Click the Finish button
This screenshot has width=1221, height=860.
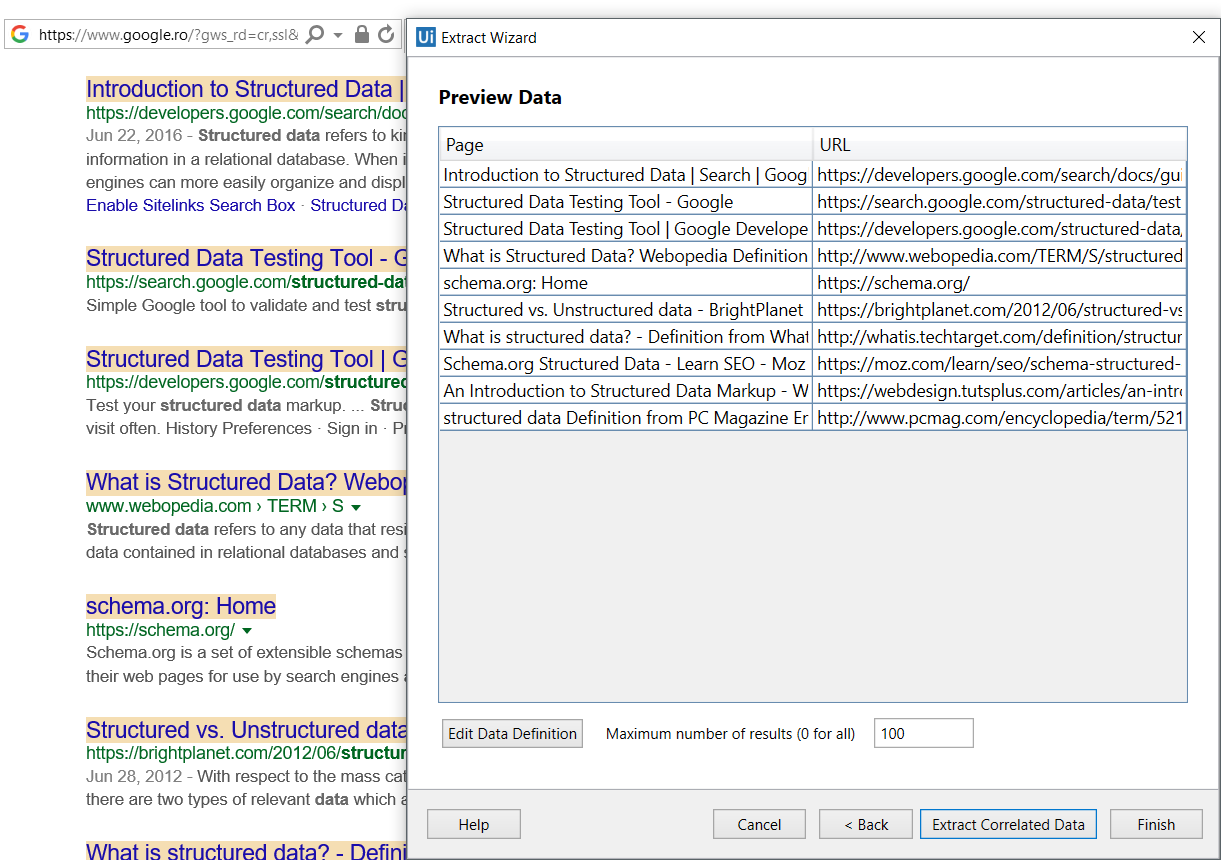[x=1156, y=824]
